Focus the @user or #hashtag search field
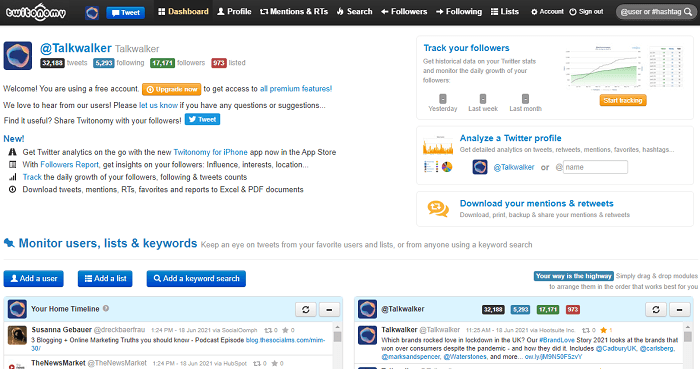The width and height of the screenshot is (700, 369). coord(650,12)
